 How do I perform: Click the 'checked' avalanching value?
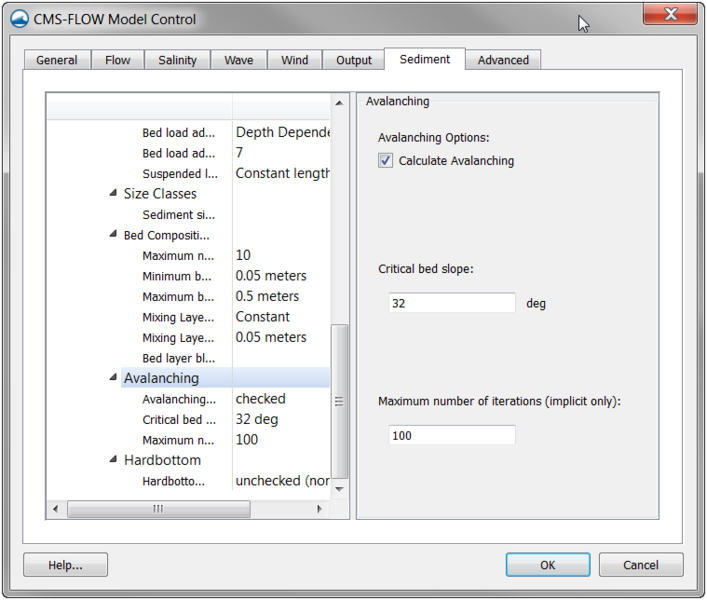(x=260, y=398)
